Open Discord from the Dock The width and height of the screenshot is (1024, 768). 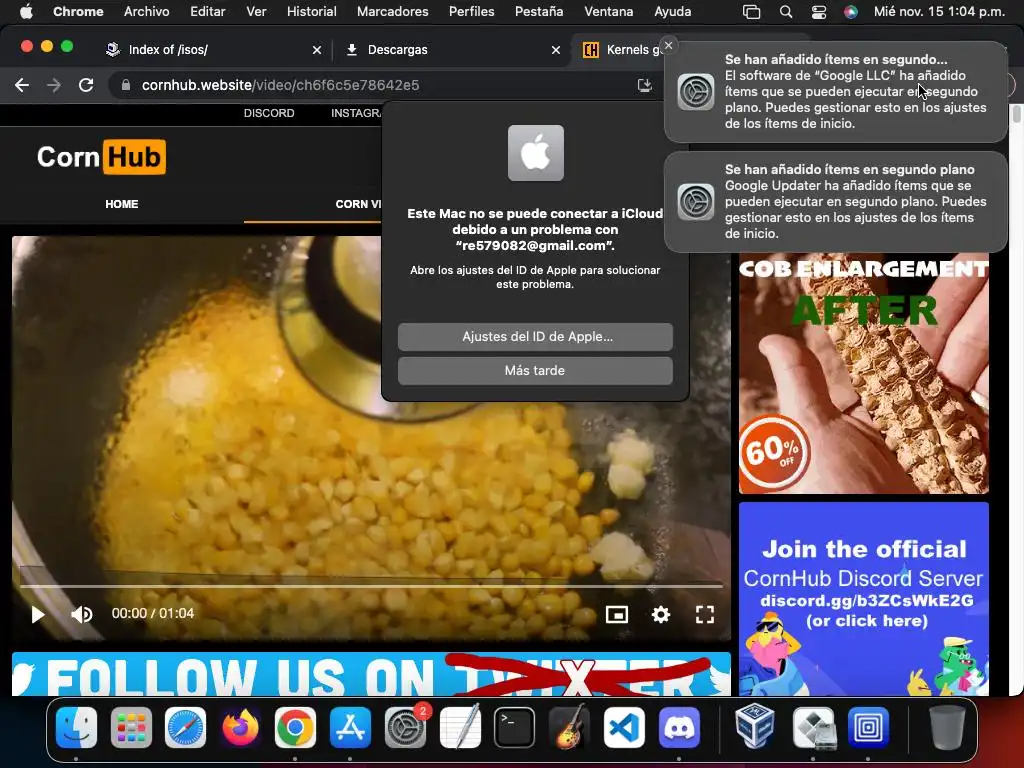click(x=679, y=727)
